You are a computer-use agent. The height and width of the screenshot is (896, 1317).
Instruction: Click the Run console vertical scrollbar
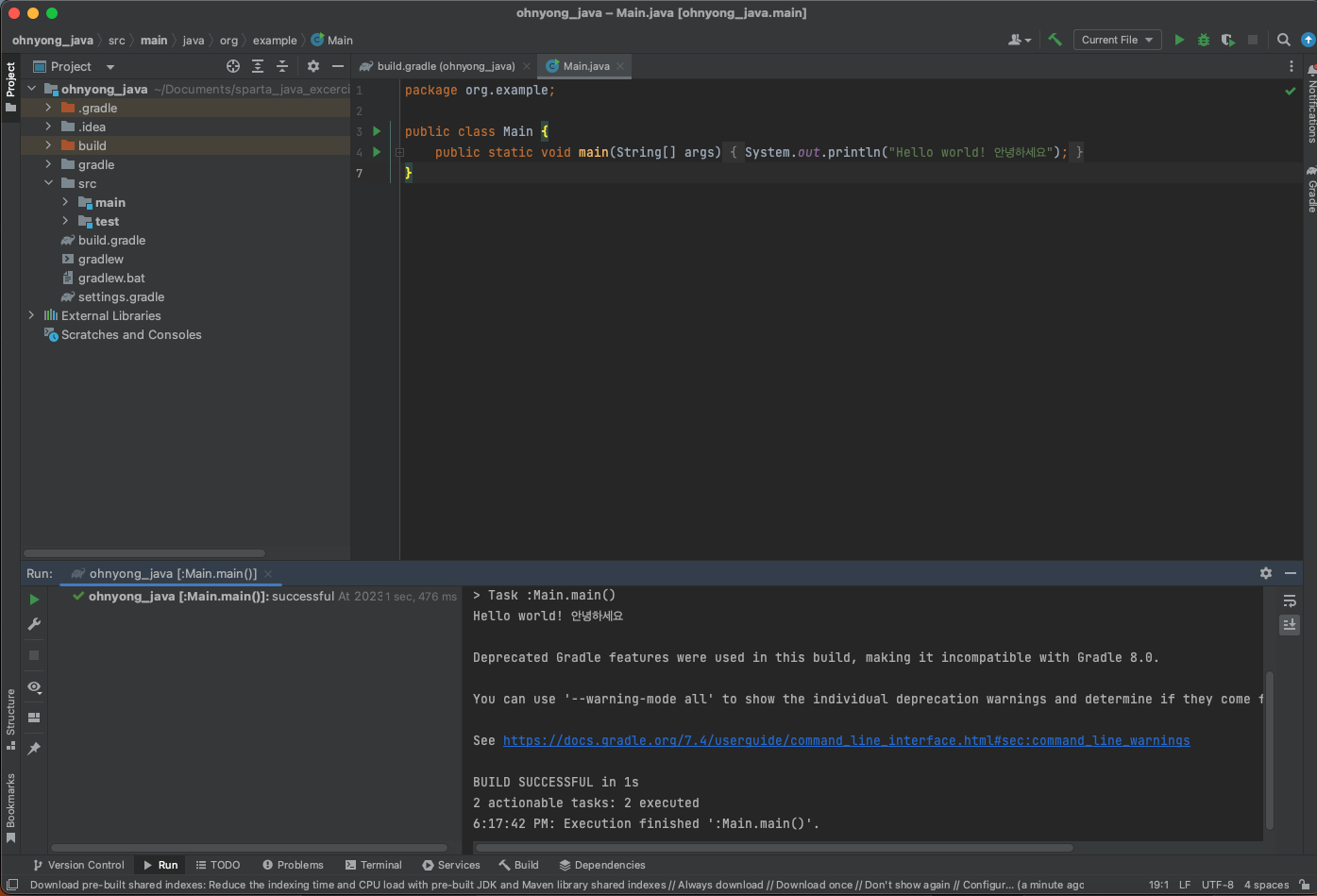tap(1270, 751)
